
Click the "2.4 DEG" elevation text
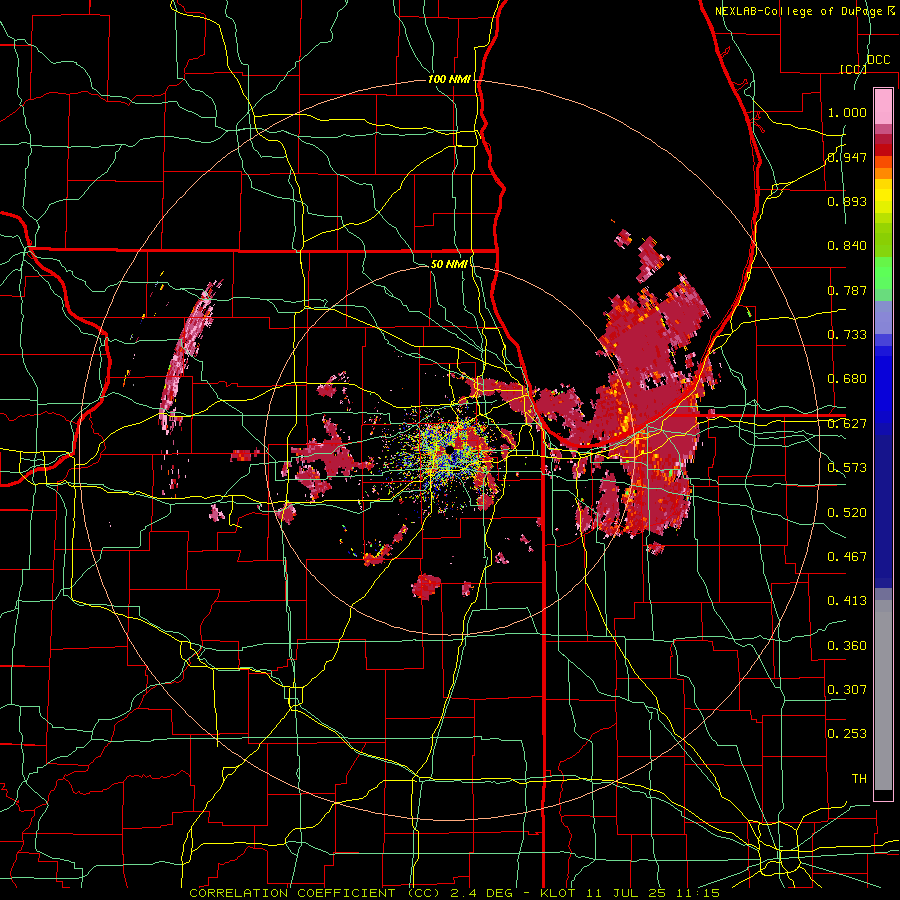(x=481, y=893)
